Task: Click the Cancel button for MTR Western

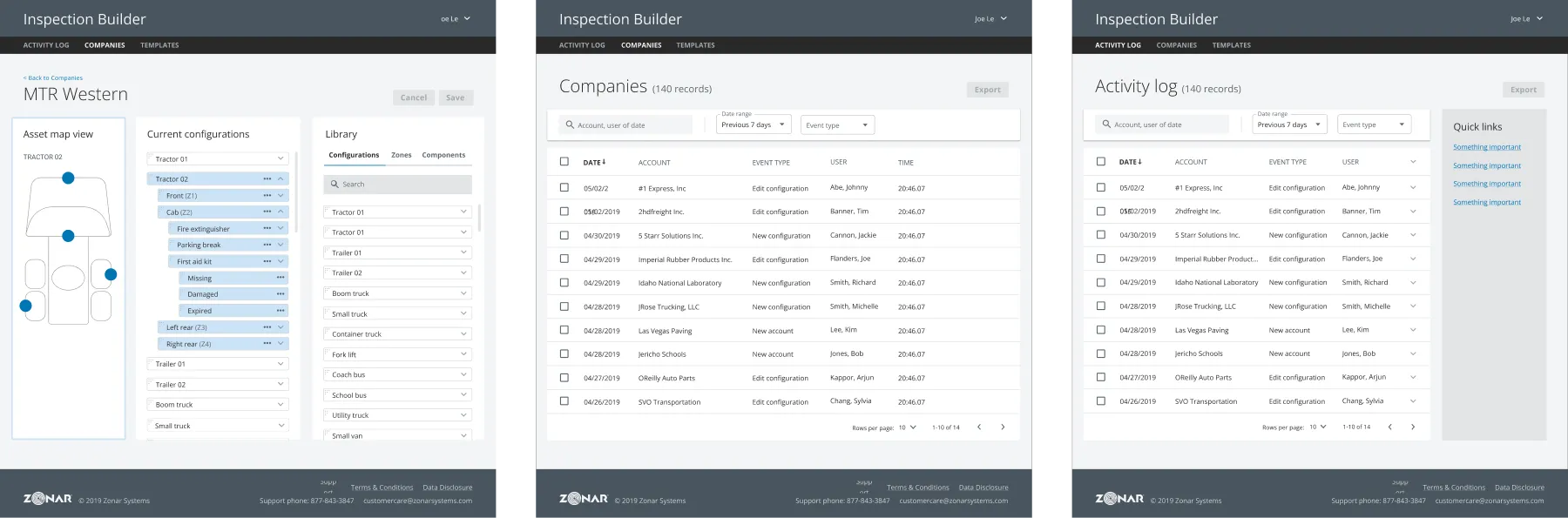Action: pos(414,98)
